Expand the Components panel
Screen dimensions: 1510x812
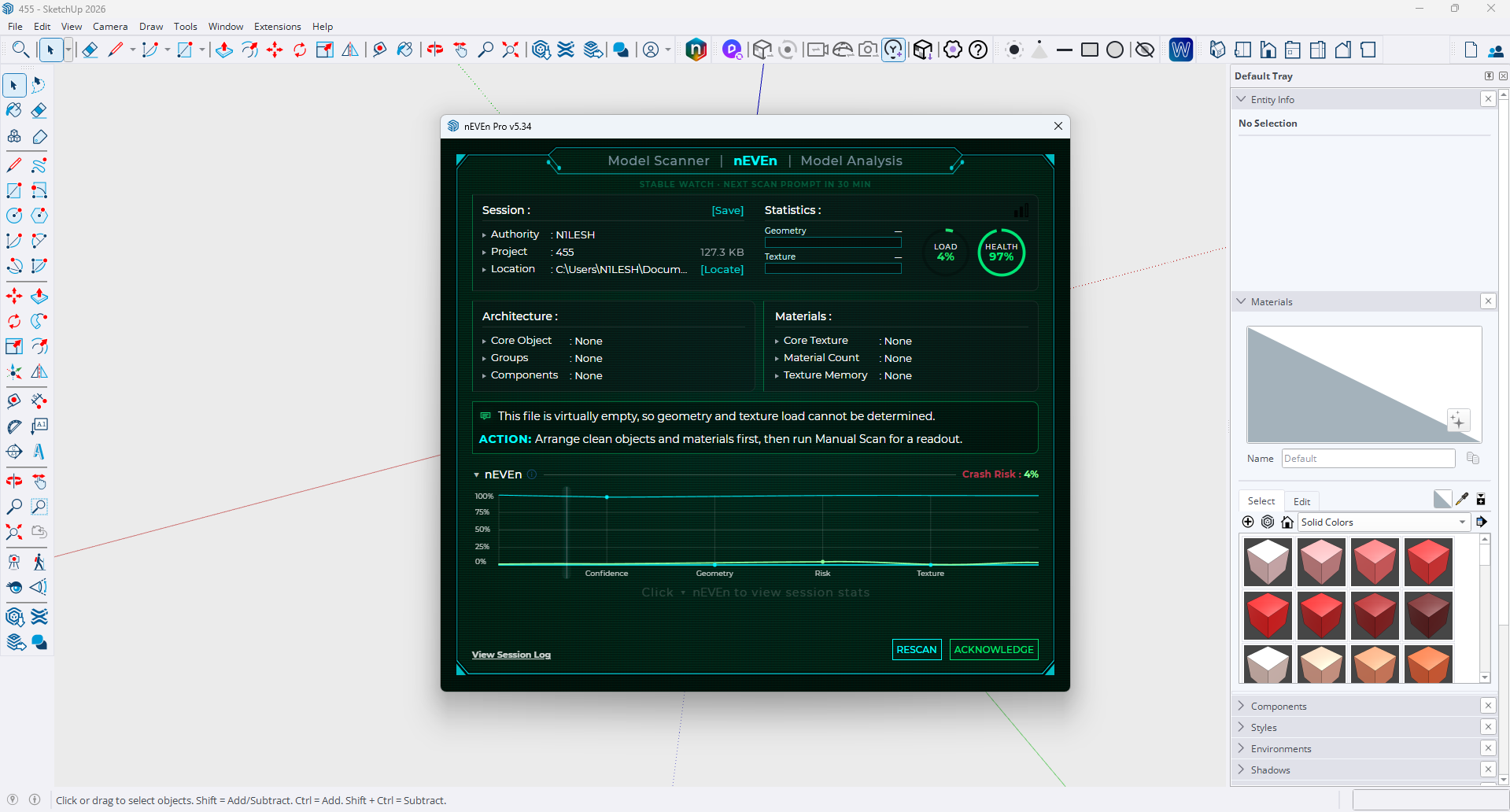(1242, 706)
